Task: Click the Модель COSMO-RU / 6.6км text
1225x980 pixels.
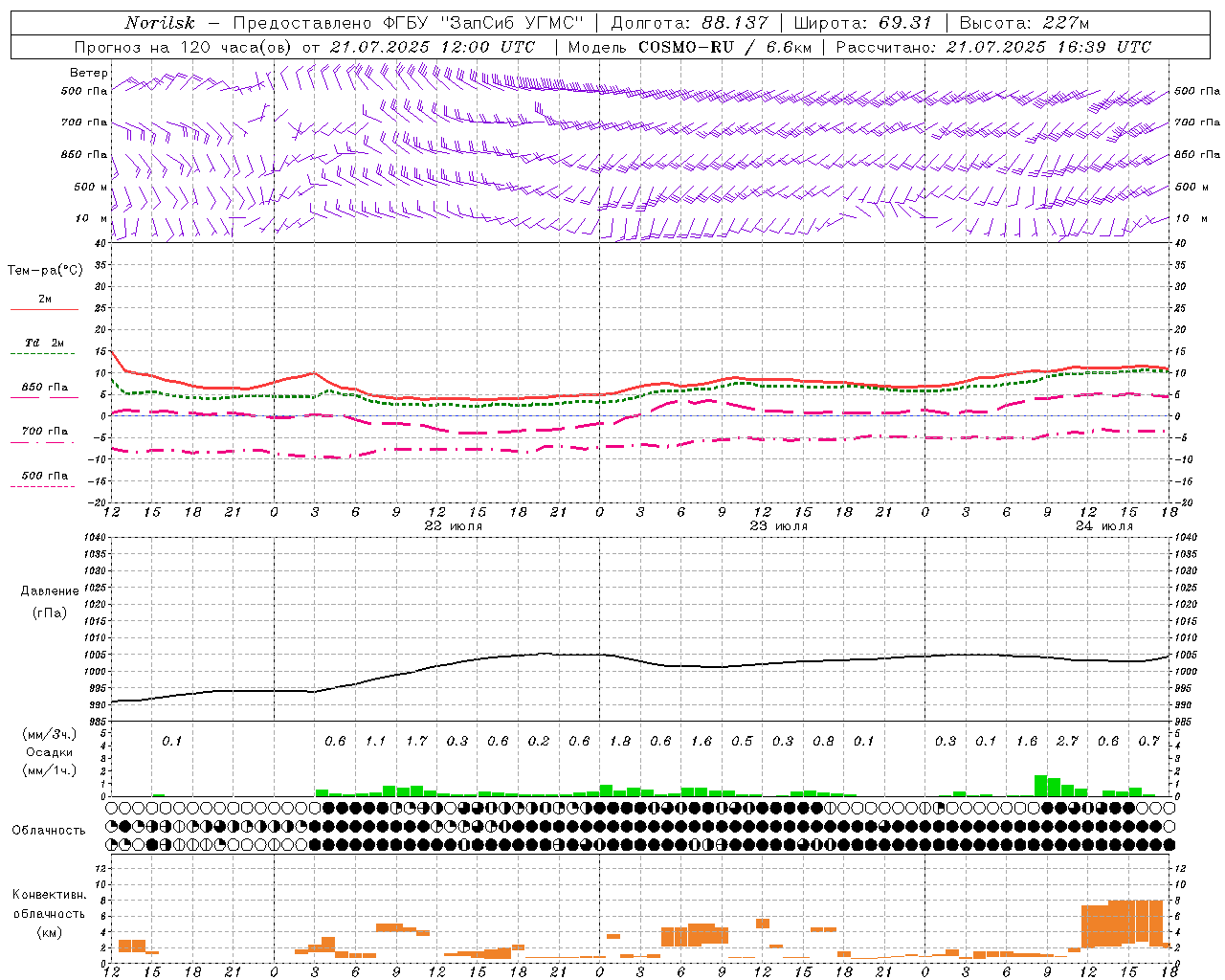Action: [688, 47]
